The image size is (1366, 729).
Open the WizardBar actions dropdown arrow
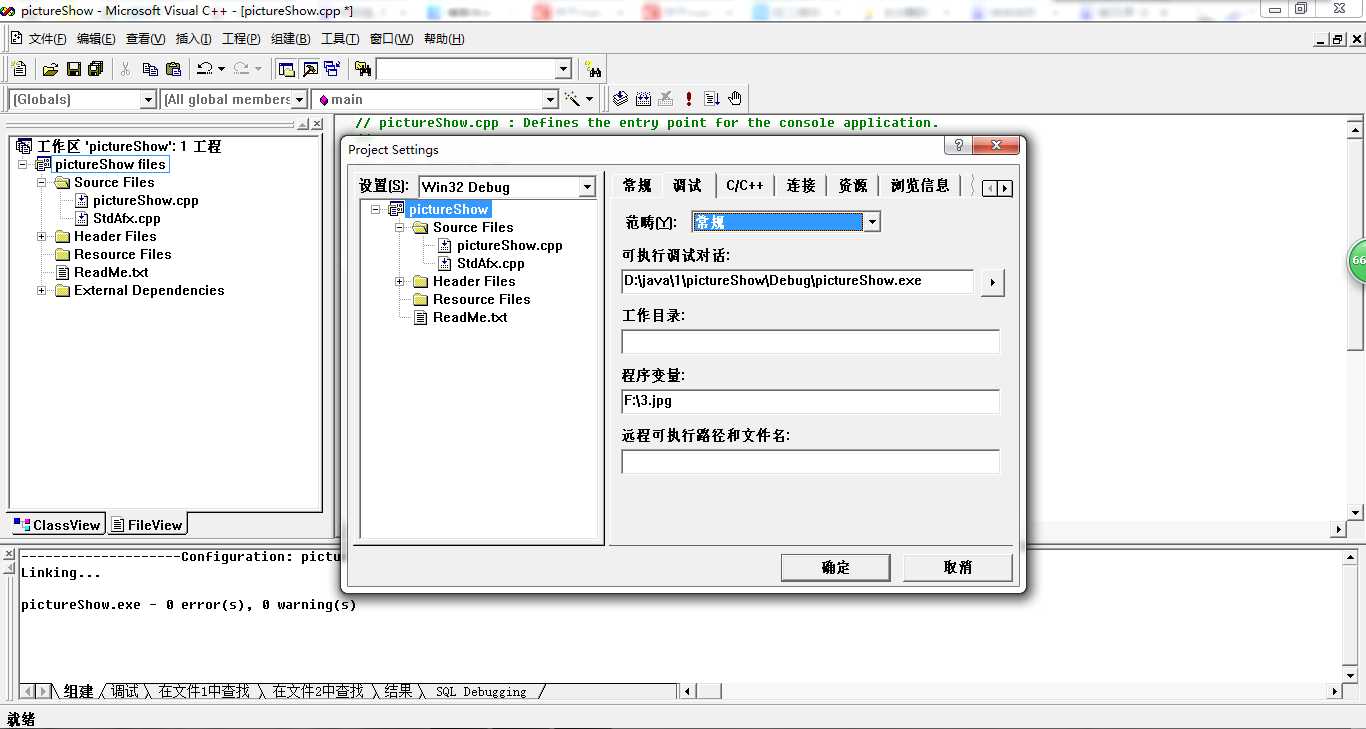coord(589,99)
